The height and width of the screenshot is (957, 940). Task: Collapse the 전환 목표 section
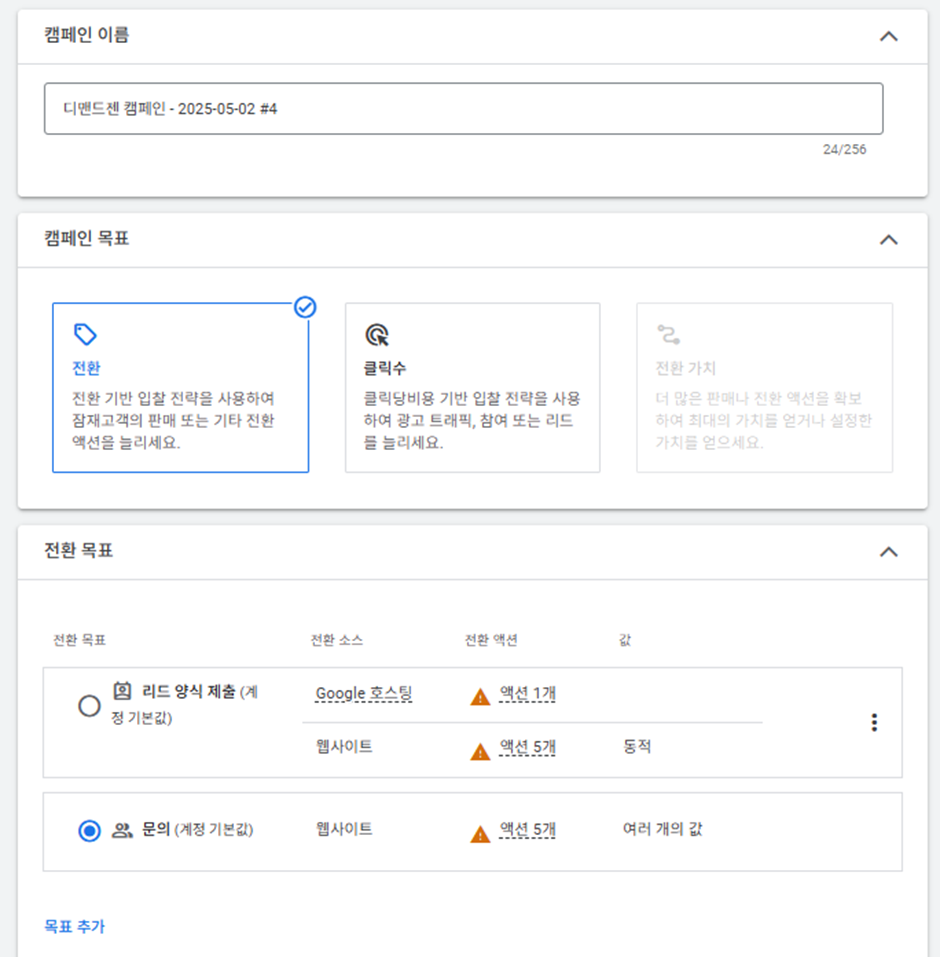(889, 552)
